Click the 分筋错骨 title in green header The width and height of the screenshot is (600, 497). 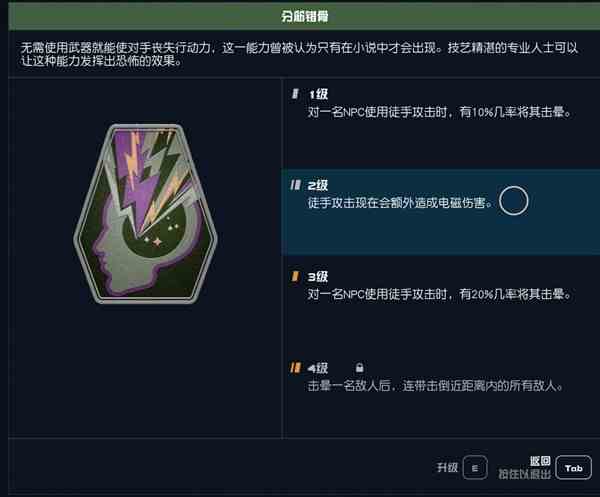[x=305, y=16]
